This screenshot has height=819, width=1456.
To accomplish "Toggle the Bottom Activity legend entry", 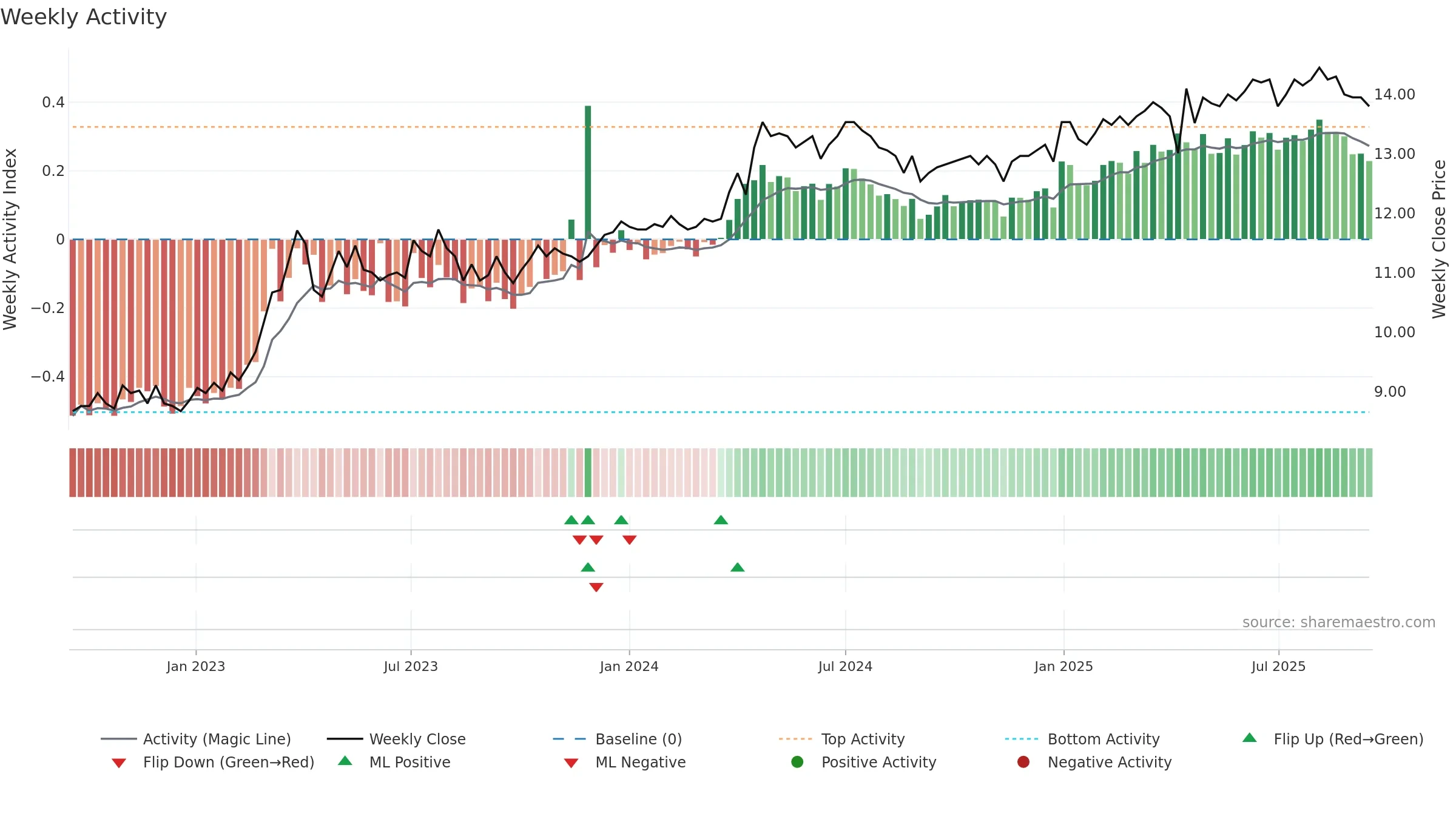I will pos(1082,739).
